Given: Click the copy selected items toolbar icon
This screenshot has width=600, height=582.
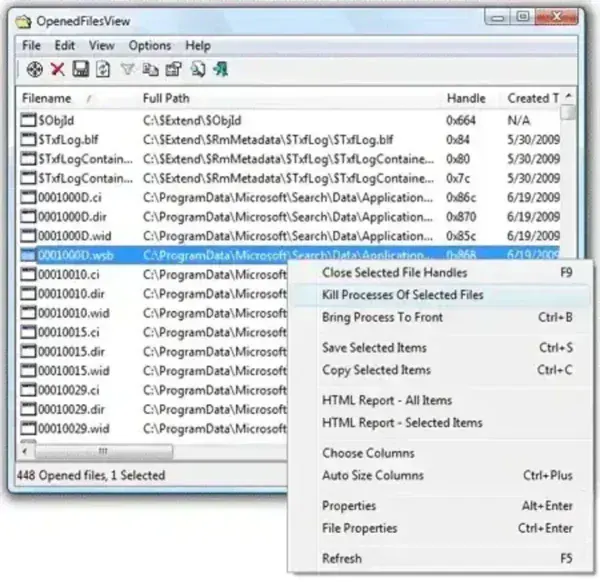Looking at the screenshot, I should [x=150, y=70].
